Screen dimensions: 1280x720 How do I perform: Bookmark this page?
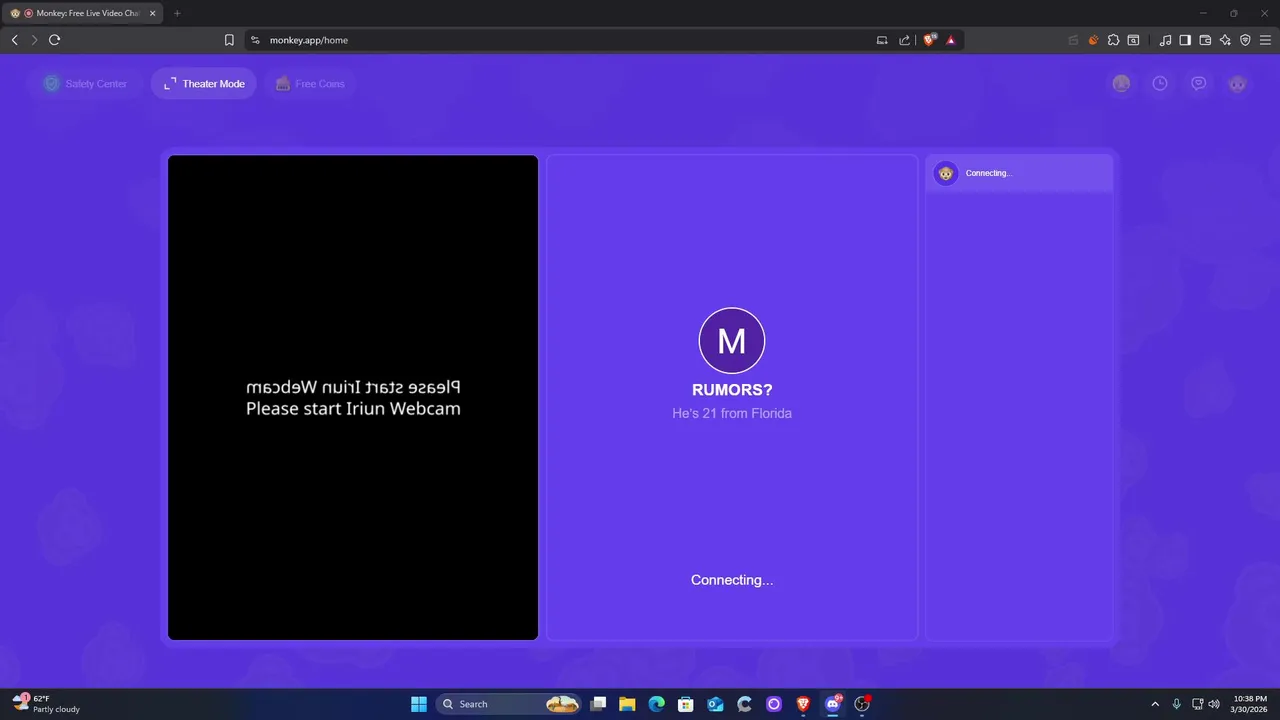(229, 40)
